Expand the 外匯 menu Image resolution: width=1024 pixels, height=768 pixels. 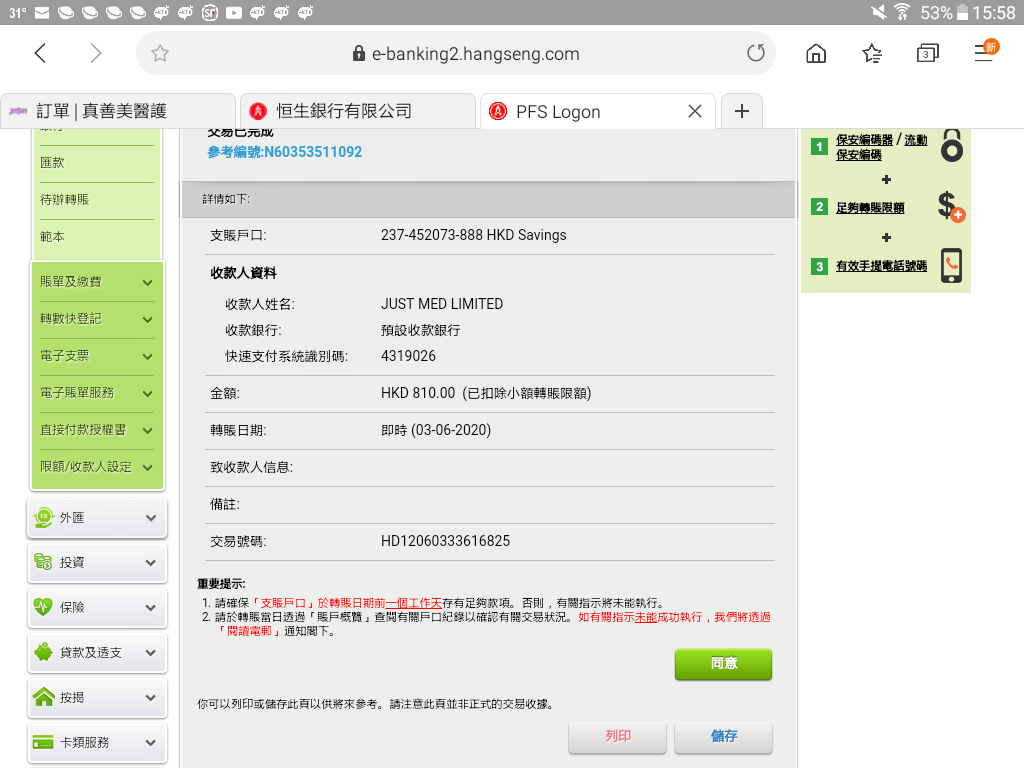(x=97, y=518)
